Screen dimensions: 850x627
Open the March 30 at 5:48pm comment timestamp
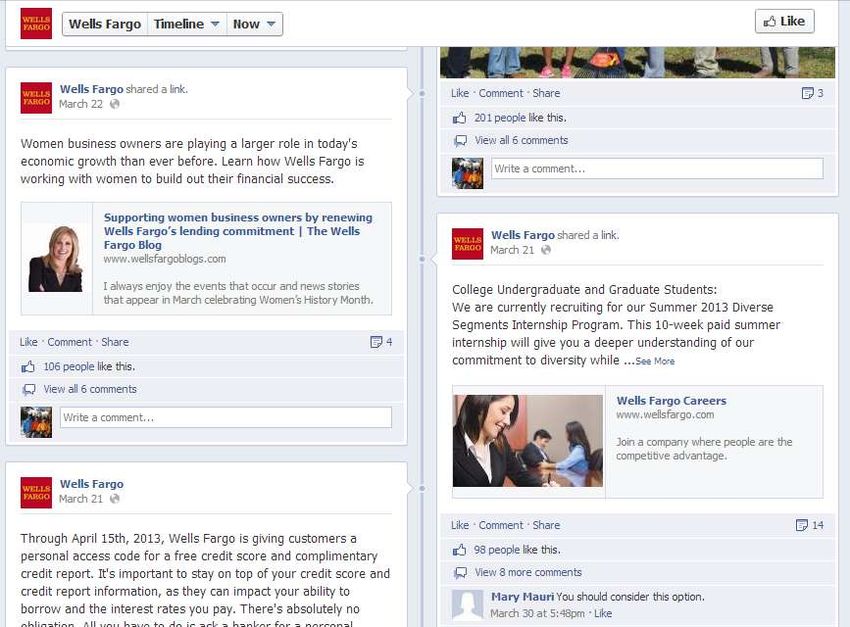(537, 613)
